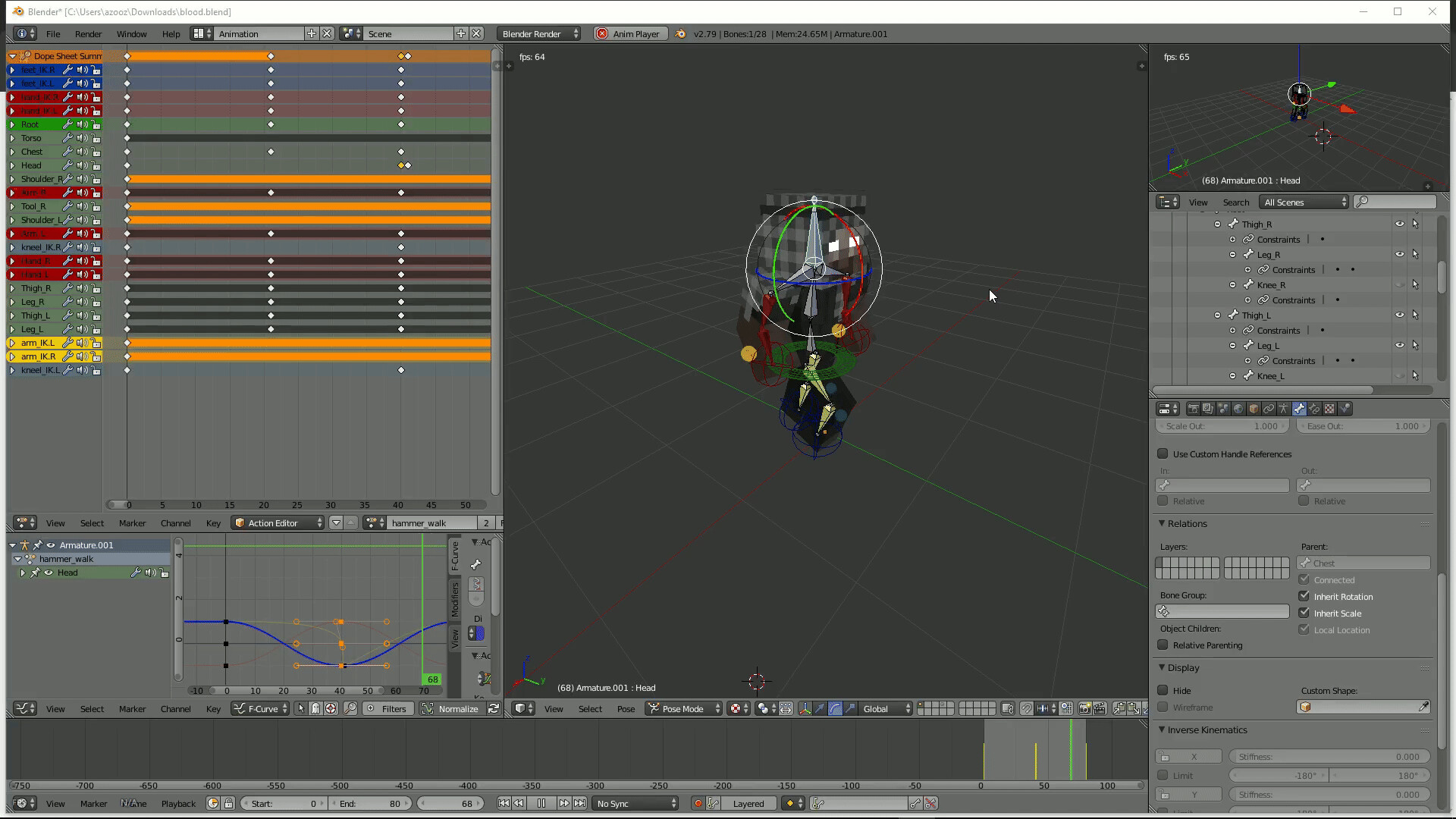
Task: Open the Bone Constraints properties tab
Action: click(x=1314, y=409)
